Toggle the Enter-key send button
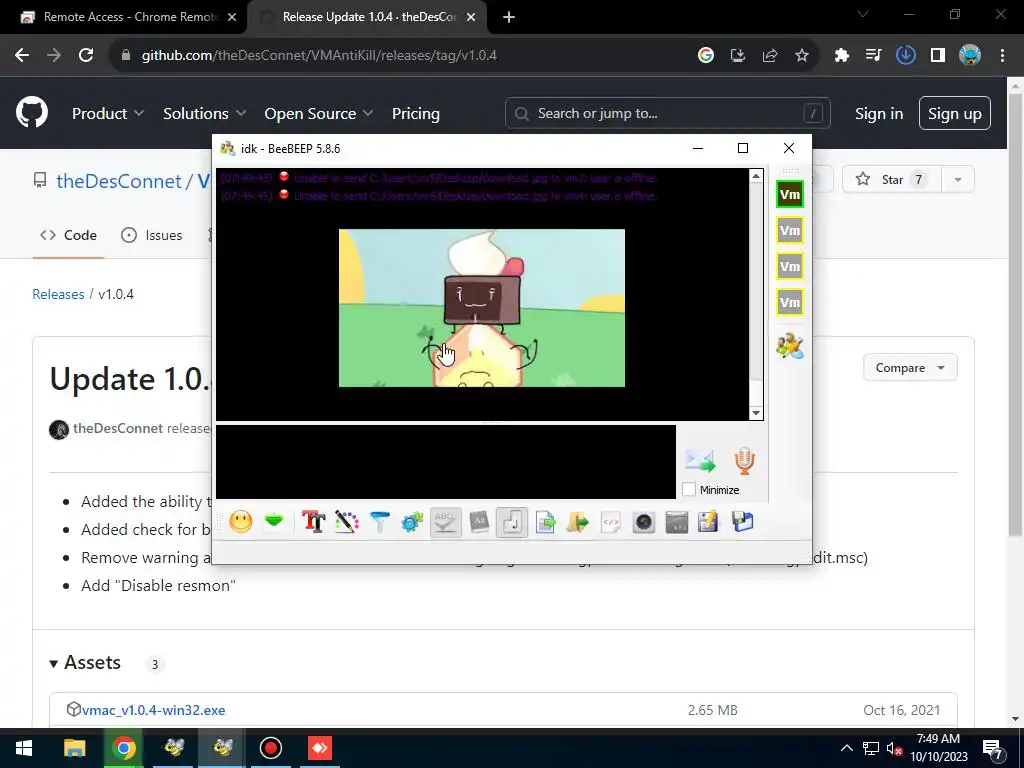 (x=512, y=522)
